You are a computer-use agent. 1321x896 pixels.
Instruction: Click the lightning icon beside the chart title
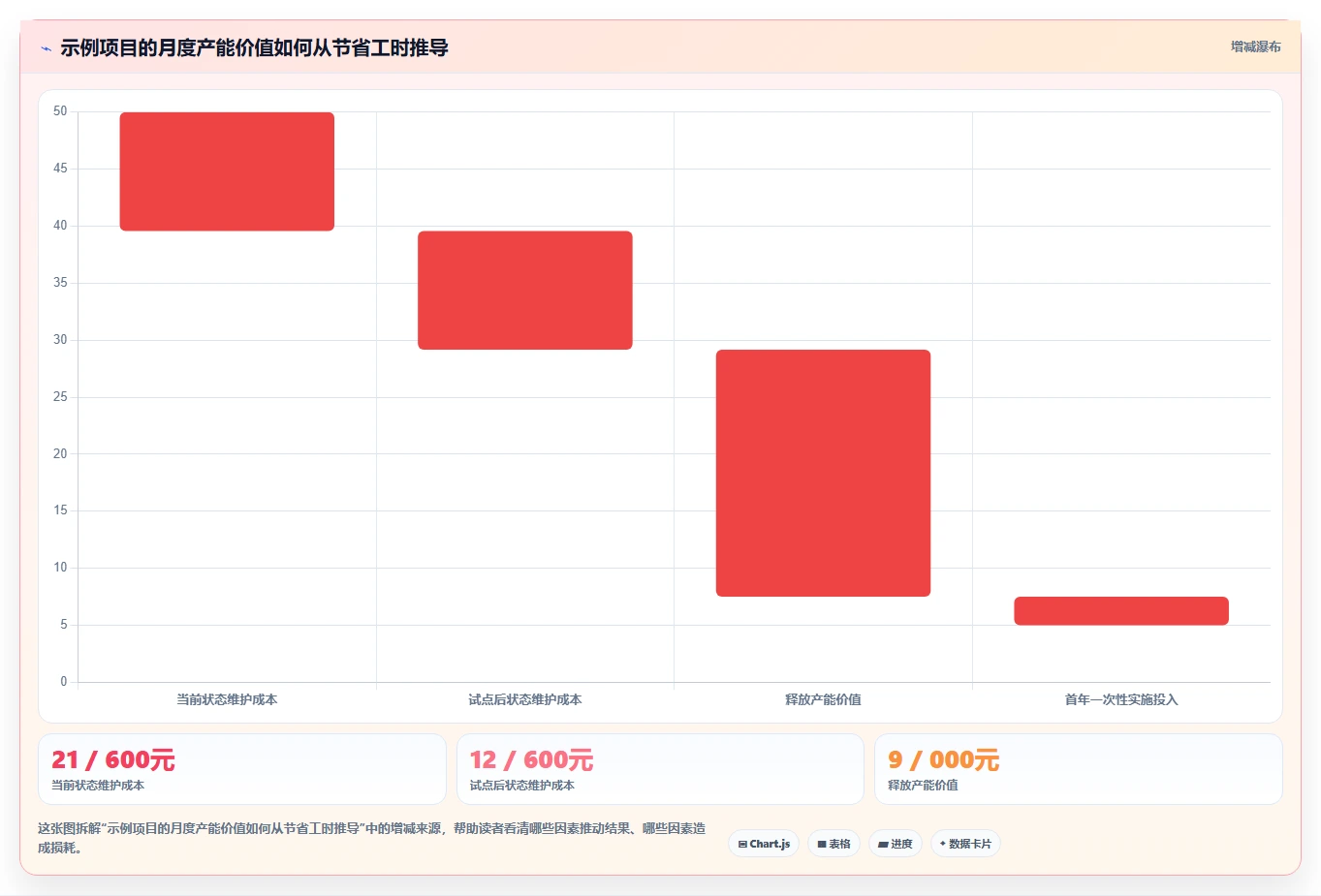46,48
